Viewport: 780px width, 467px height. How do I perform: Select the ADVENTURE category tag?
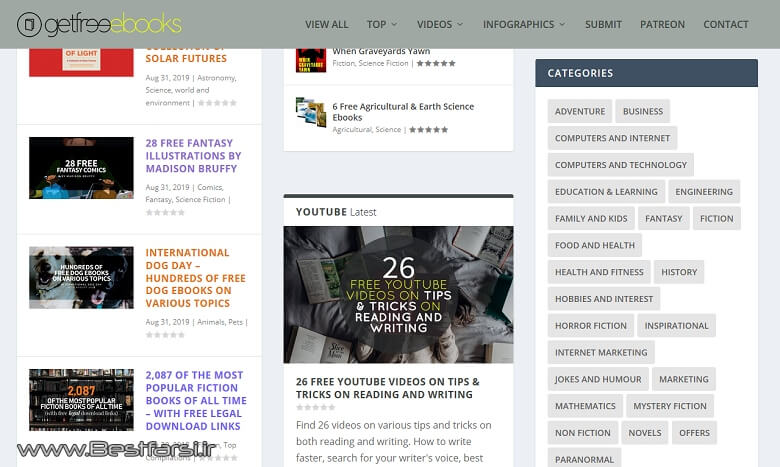(580, 111)
